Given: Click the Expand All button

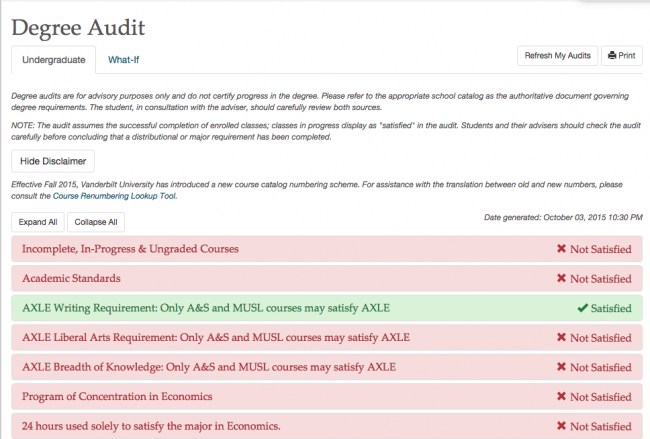Looking at the screenshot, I should click(38, 222).
